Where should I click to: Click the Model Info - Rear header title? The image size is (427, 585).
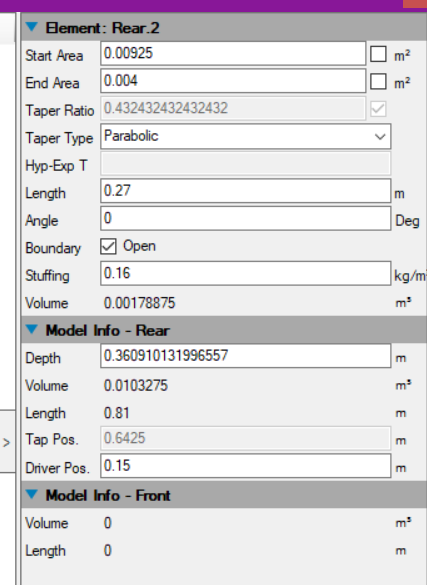click(x=107, y=331)
